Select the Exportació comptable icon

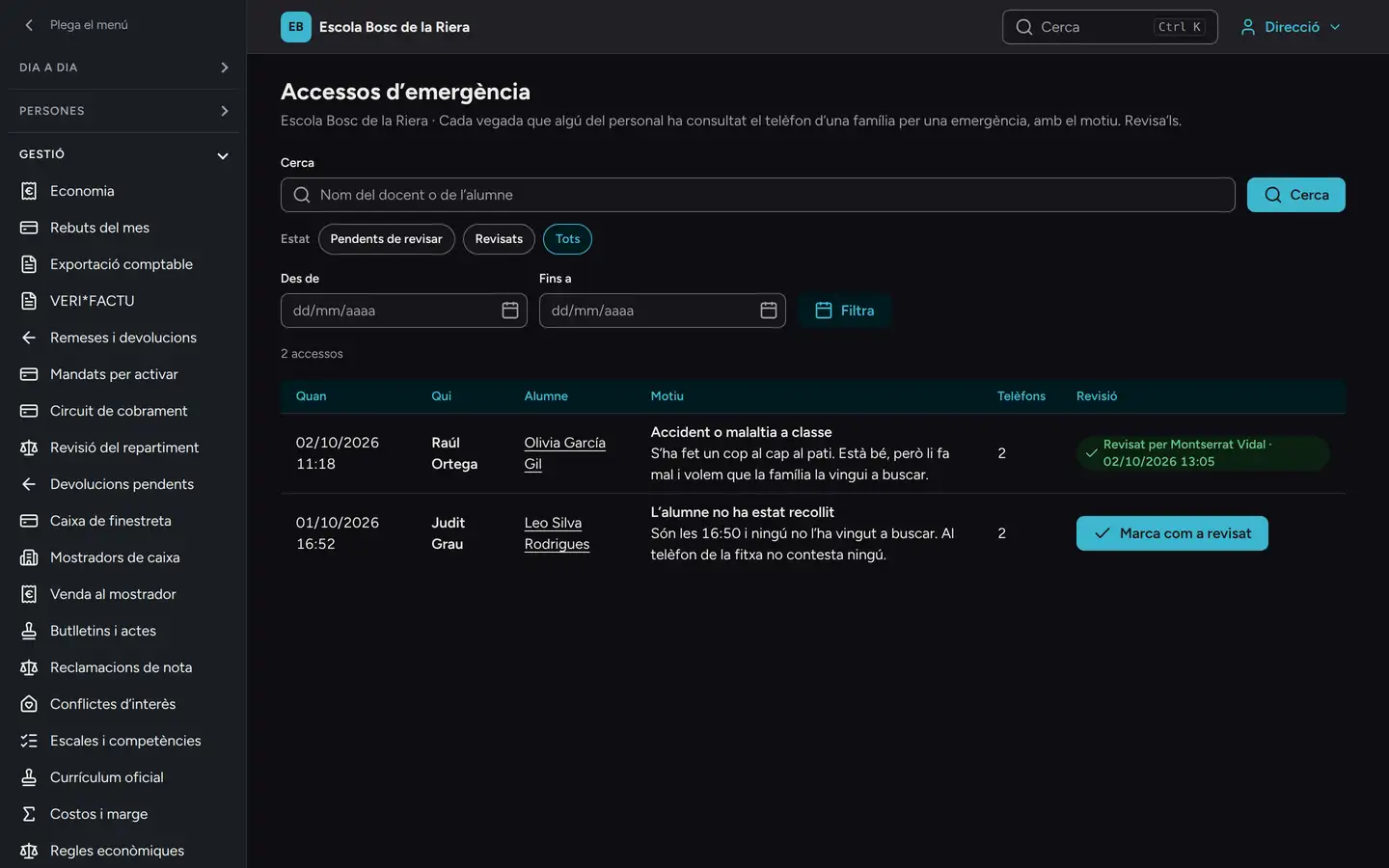pos(29,264)
